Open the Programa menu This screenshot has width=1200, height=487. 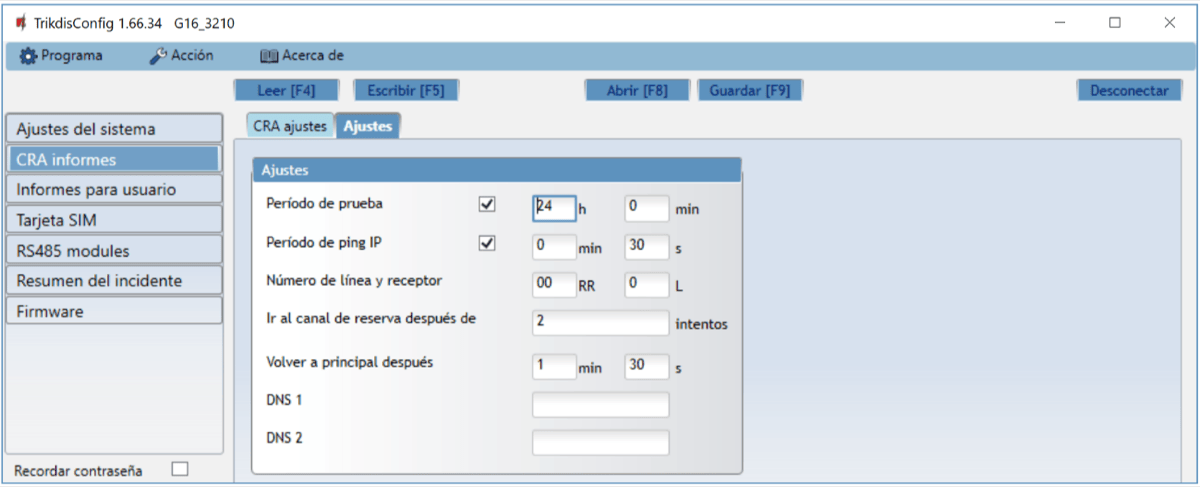[x=61, y=56]
